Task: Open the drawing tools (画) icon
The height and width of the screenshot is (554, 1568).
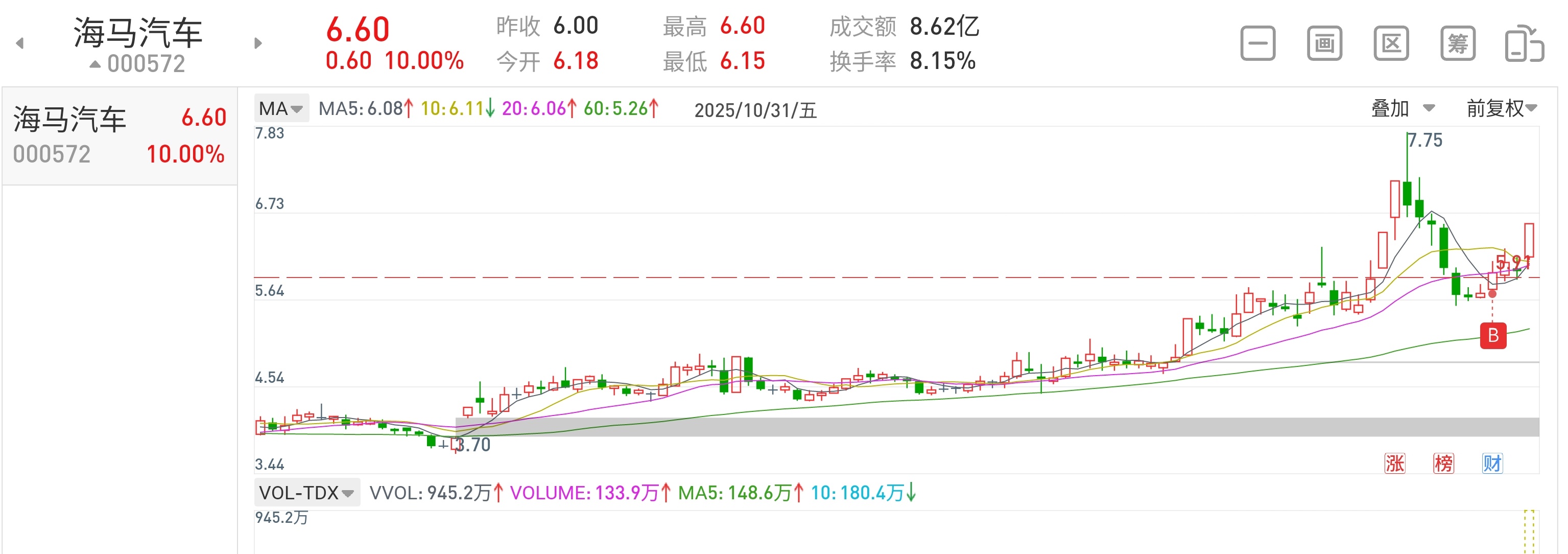Action: [1324, 42]
